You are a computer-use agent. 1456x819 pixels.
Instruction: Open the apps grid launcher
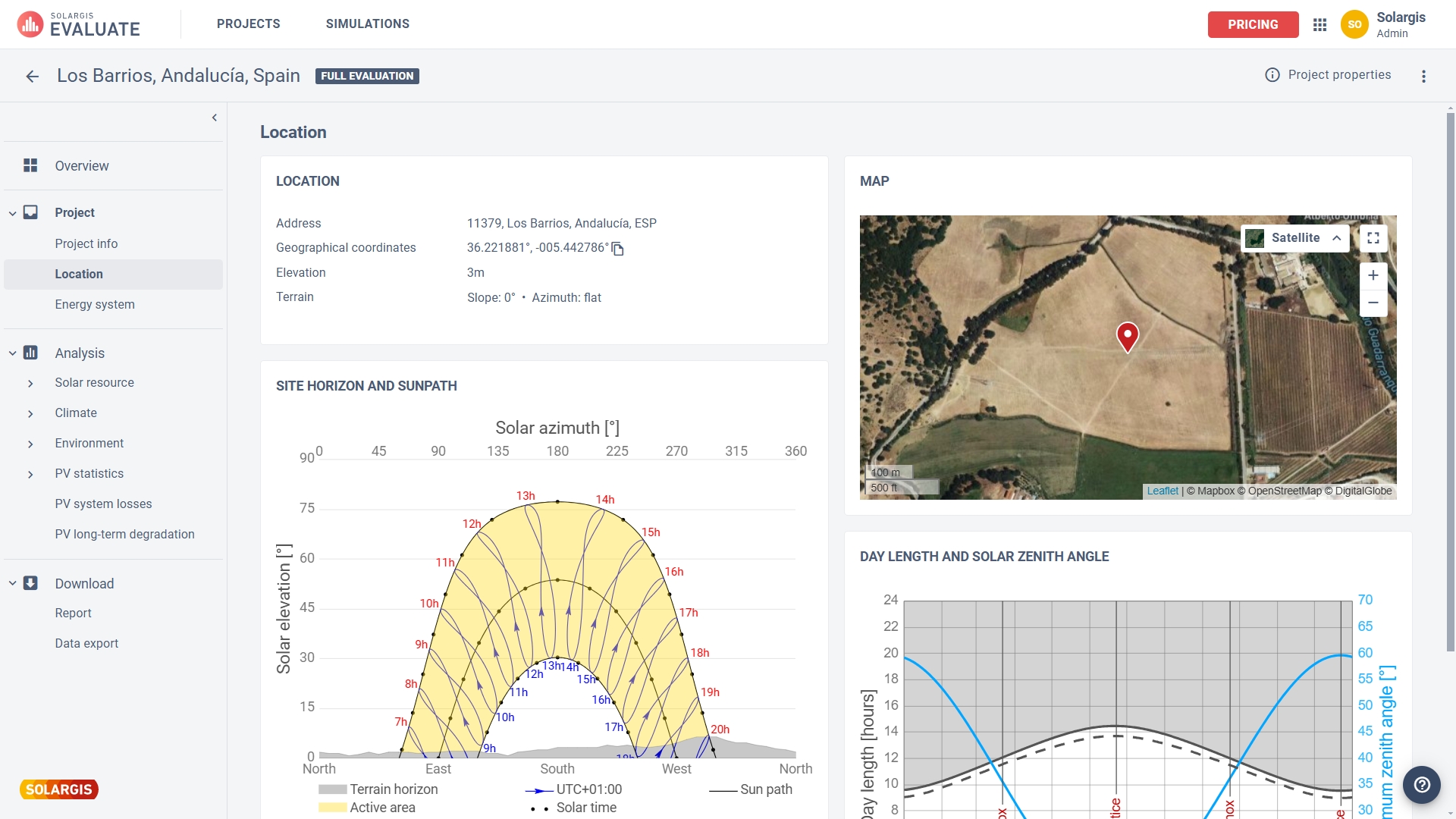tap(1319, 24)
